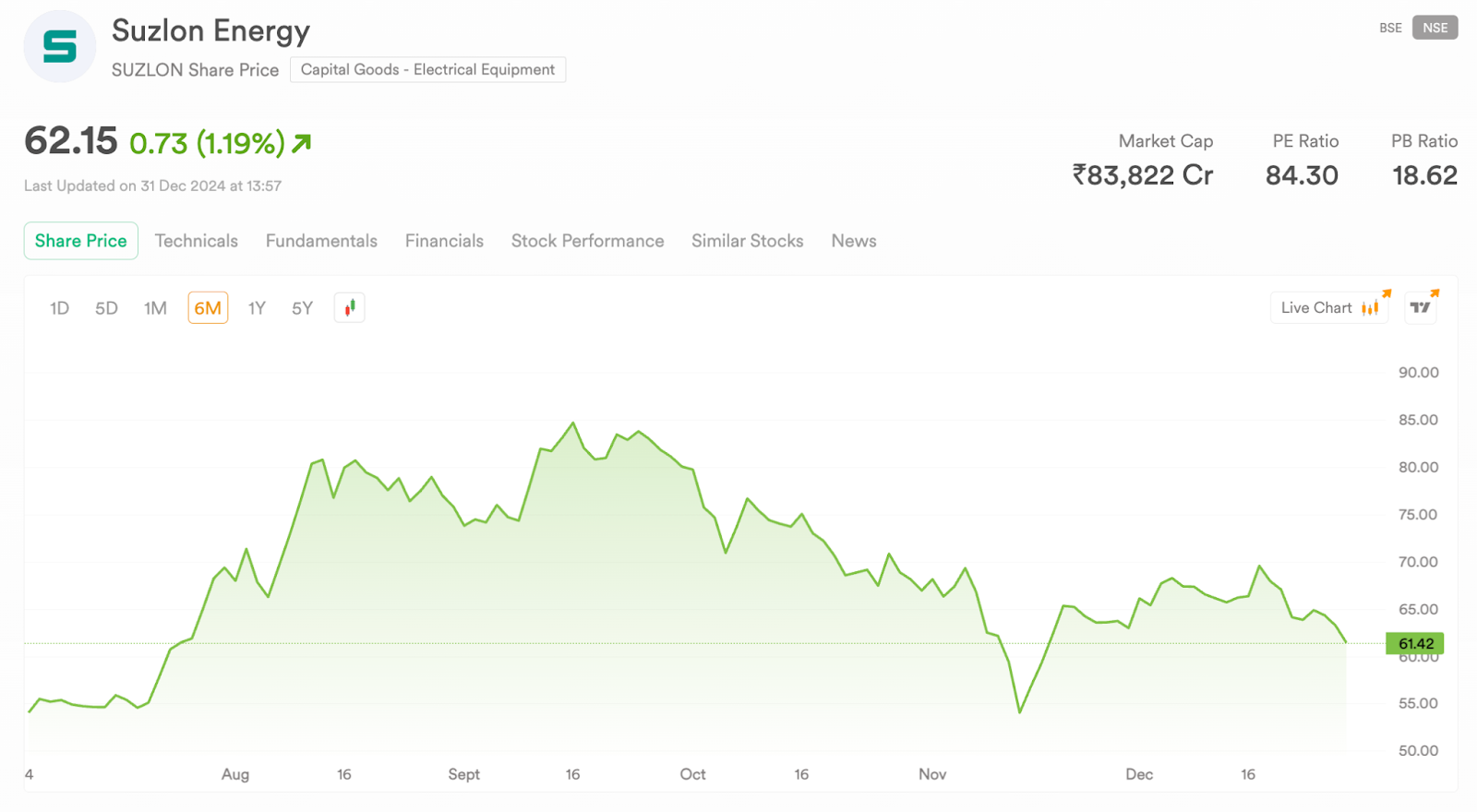The width and height of the screenshot is (1477, 812).
Task: Click the chart peak near mid-September
Action: click(x=573, y=424)
